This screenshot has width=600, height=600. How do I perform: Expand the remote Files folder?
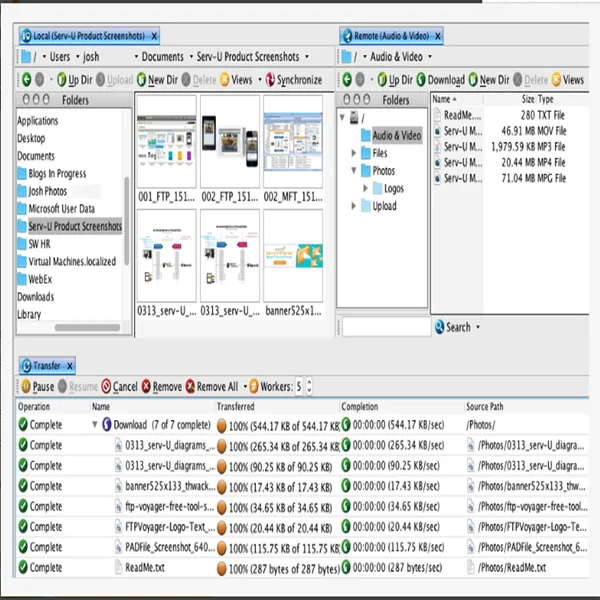354,153
